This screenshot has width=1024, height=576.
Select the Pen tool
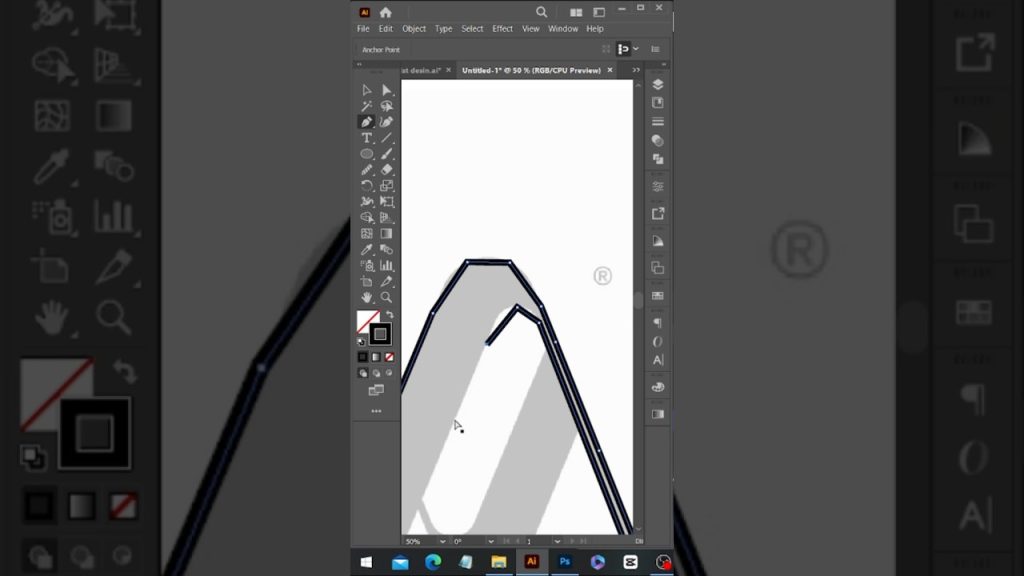pyautogui.click(x=366, y=121)
